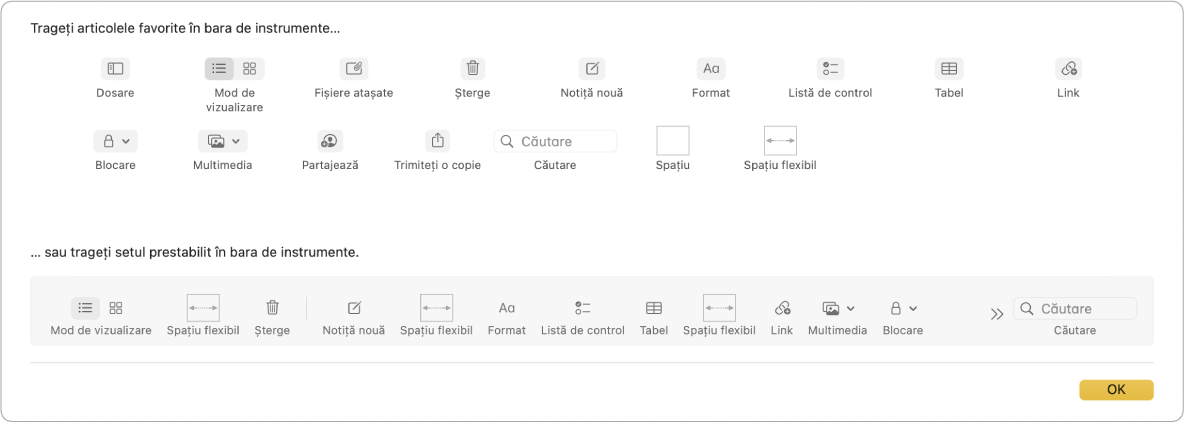Click the Șterge trash icon in palette

(x=473, y=69)
